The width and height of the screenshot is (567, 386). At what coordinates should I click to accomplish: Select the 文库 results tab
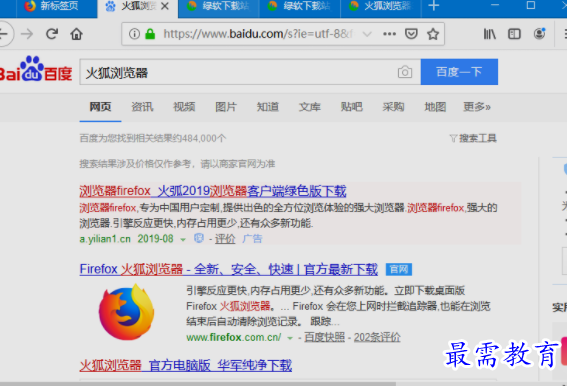(310, 107)
